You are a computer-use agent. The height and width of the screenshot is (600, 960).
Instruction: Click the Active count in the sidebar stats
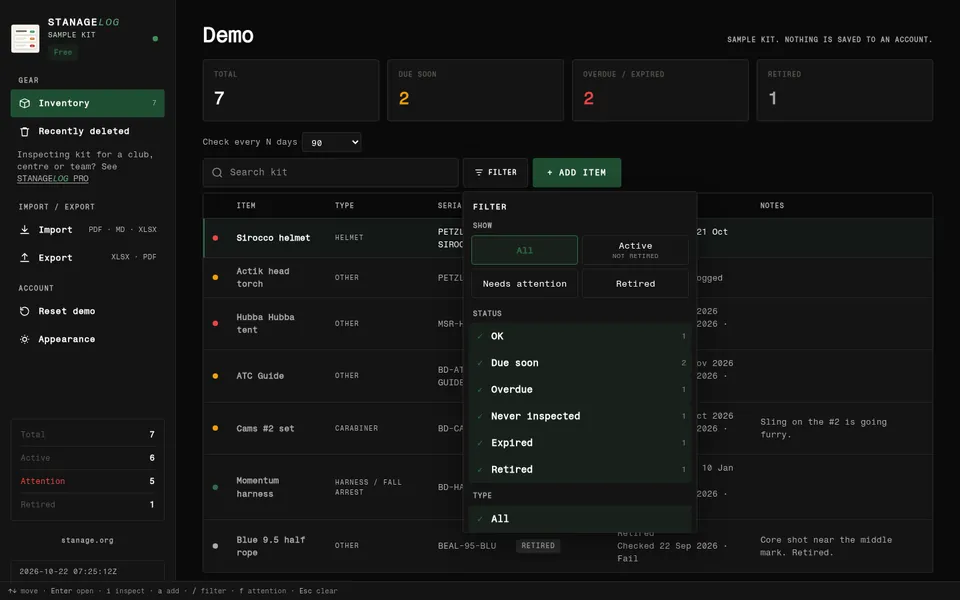click(x=152, y=458)
